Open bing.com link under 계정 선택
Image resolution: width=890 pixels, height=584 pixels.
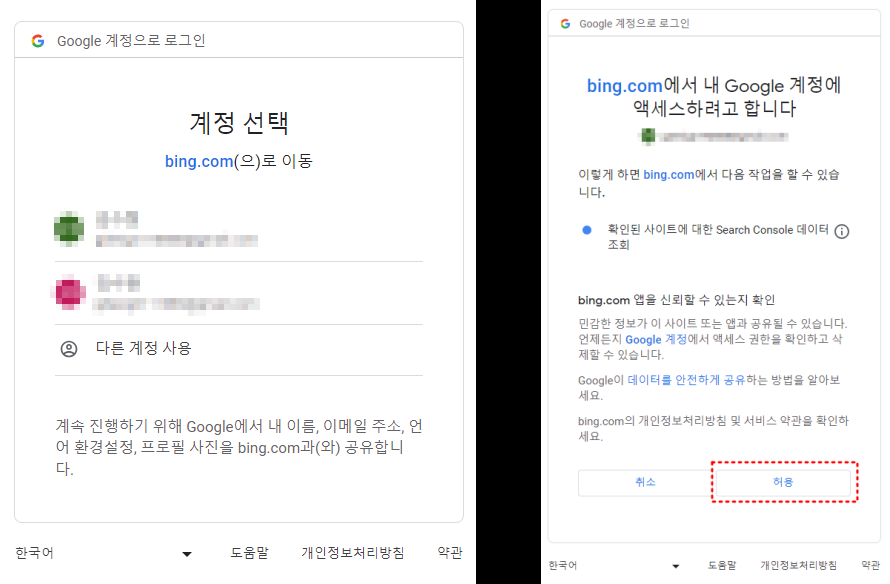(199, 161)
